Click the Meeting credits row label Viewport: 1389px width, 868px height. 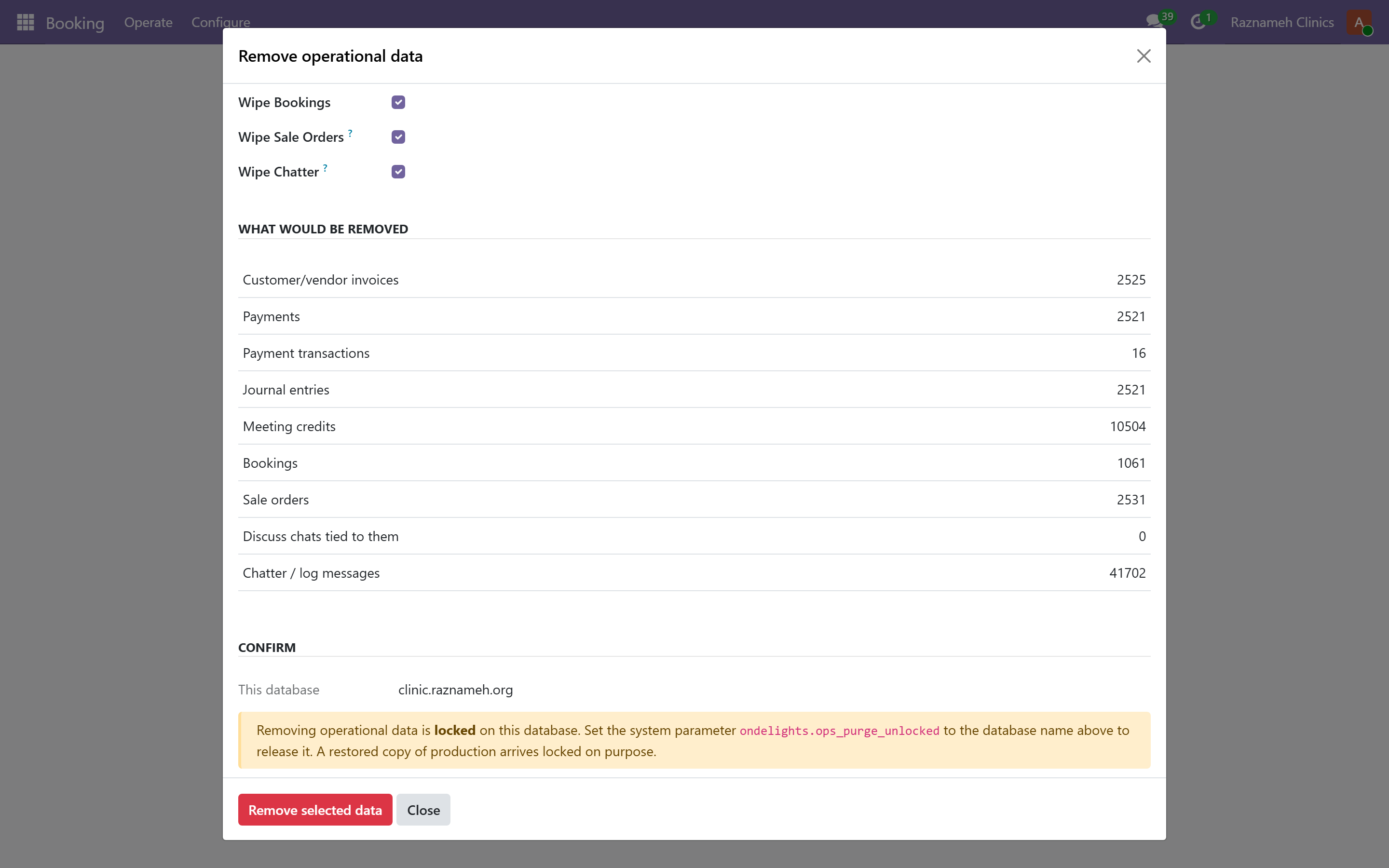coord(289,427)
